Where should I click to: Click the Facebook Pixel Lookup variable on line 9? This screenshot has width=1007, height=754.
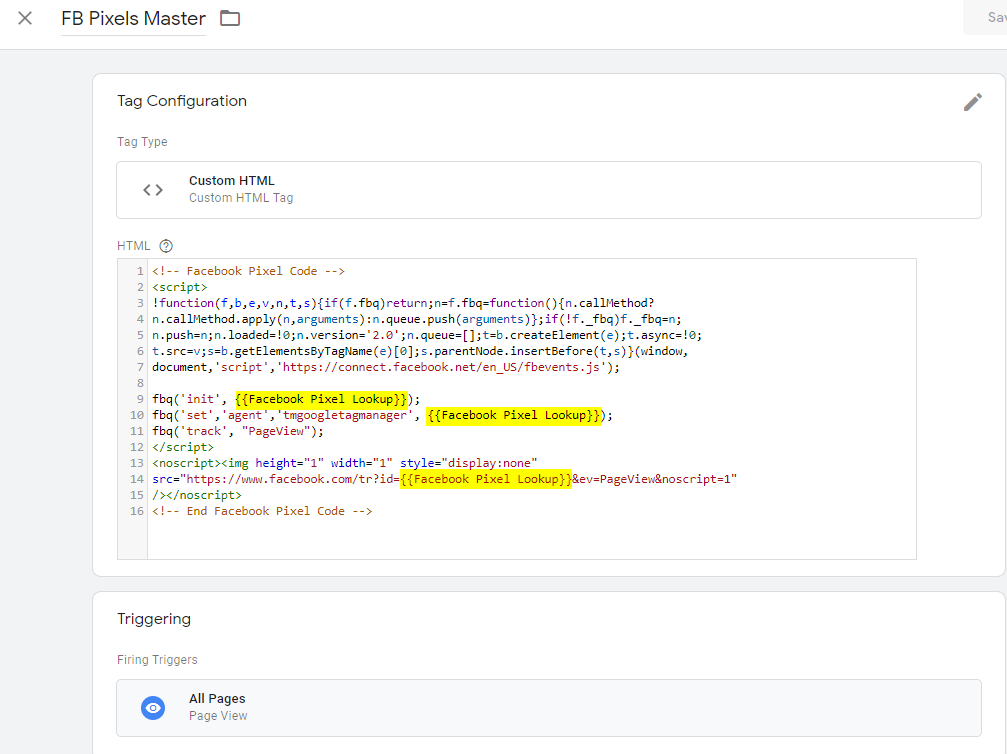click(x=321, y=399)
